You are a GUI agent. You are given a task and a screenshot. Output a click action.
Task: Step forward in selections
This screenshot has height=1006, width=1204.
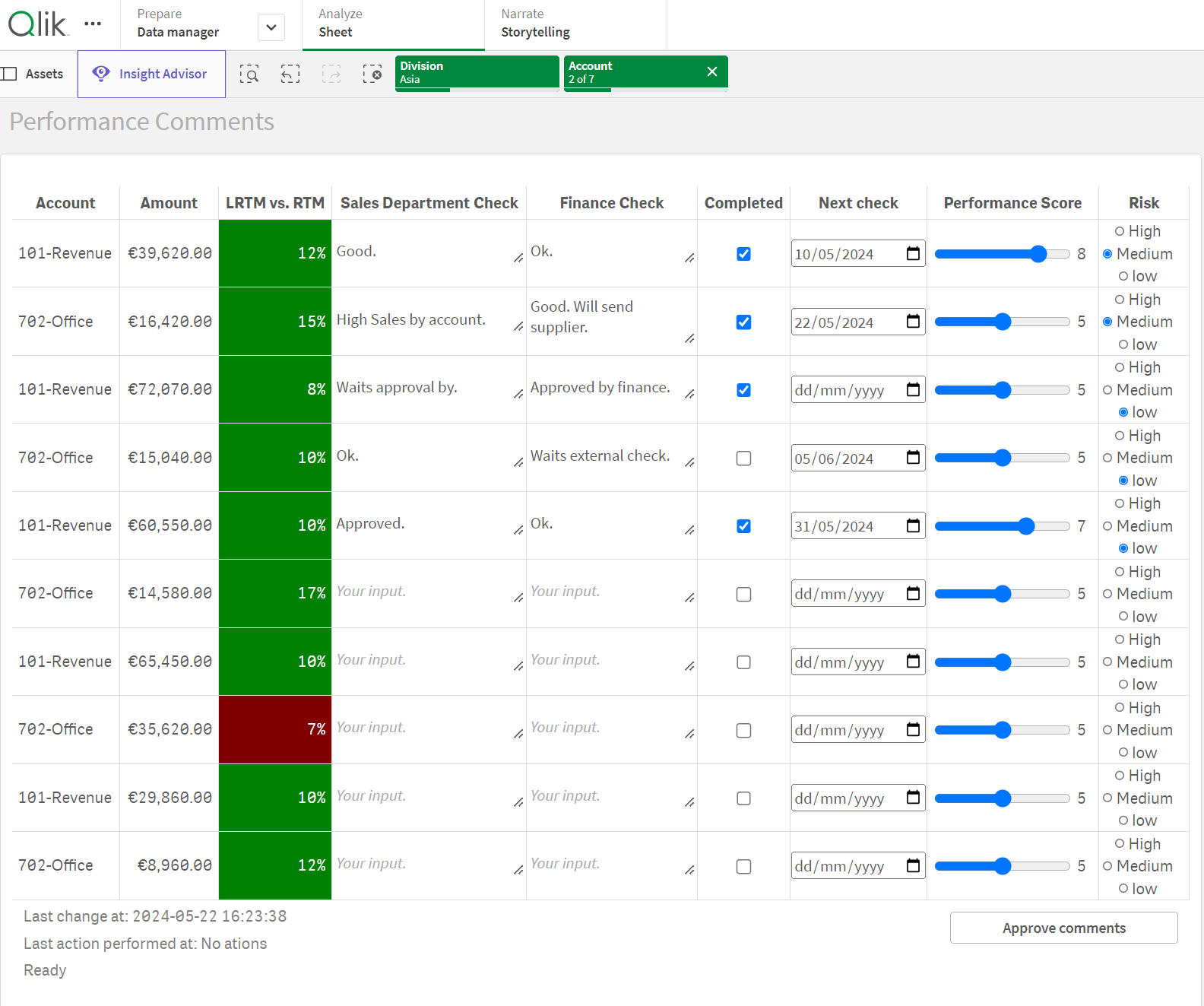pos(331,74)
